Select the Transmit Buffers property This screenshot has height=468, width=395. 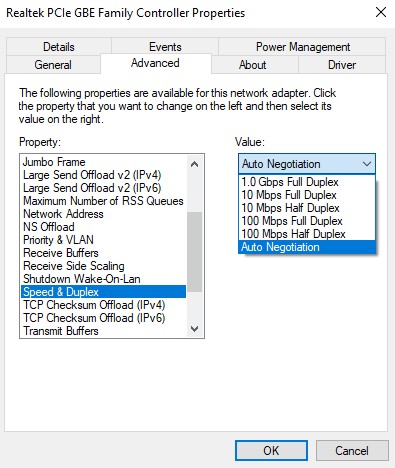[x=103, y=331]
